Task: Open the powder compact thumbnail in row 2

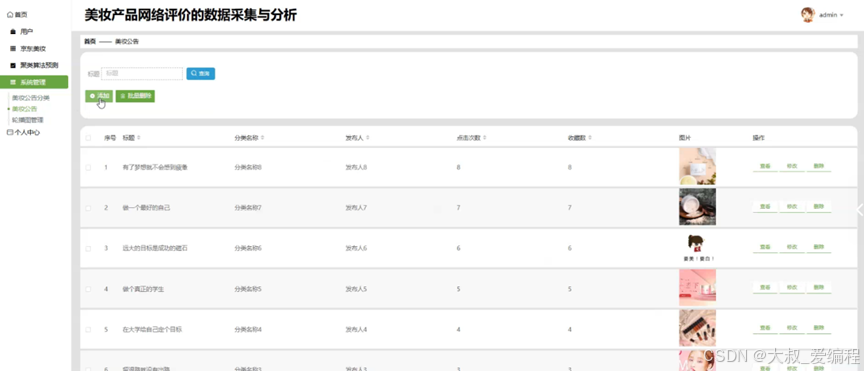Action: [x=697, y=207]
